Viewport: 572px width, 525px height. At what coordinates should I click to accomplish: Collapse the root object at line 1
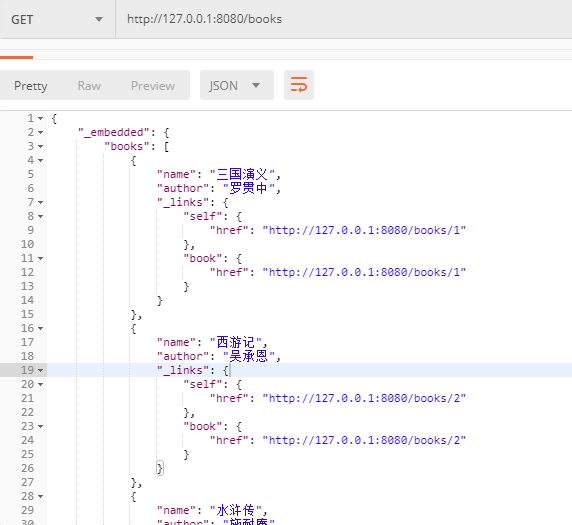coord(40,119)
